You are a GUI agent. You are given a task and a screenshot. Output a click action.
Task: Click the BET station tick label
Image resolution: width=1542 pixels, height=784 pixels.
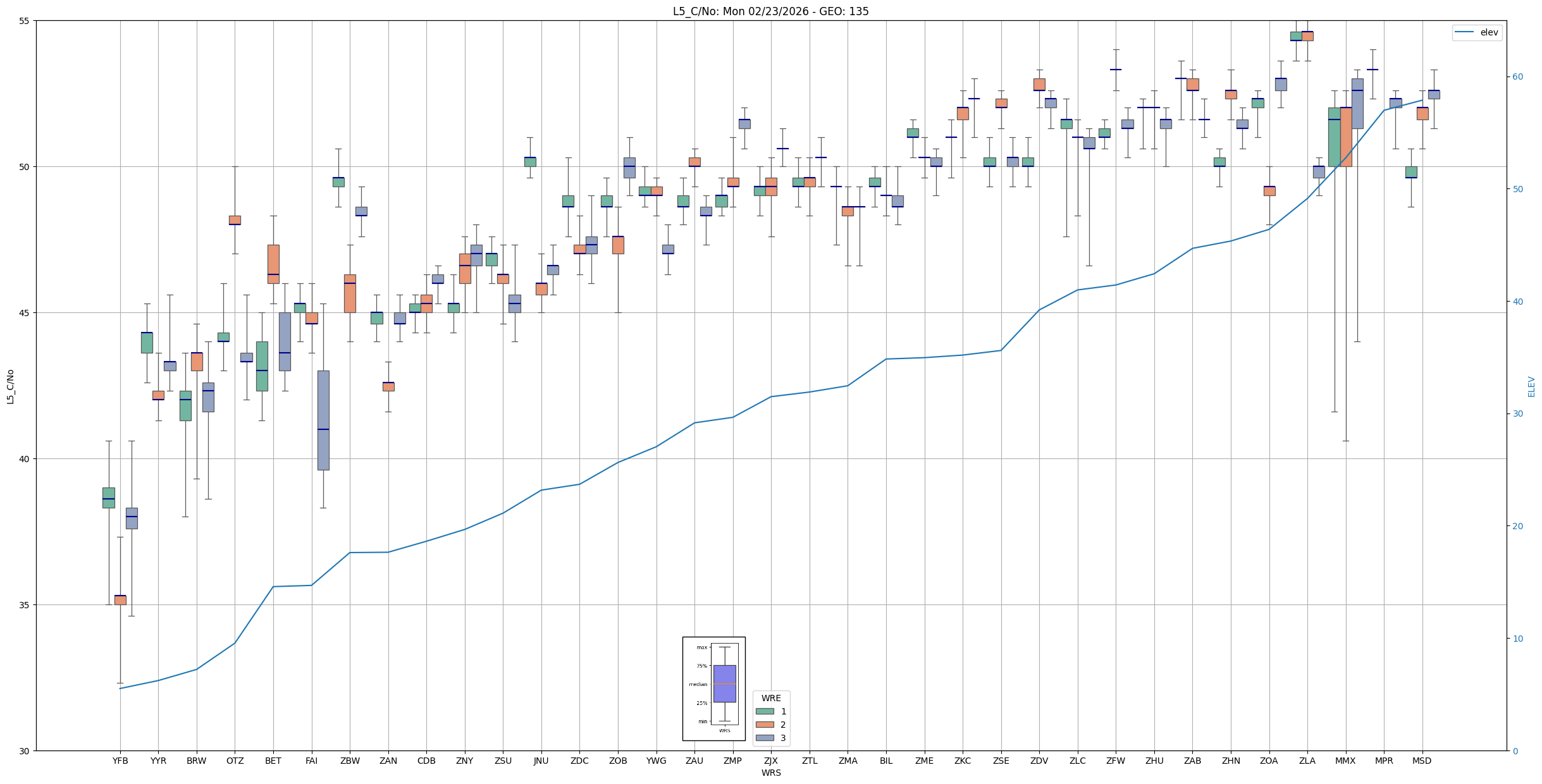(273, 761)
